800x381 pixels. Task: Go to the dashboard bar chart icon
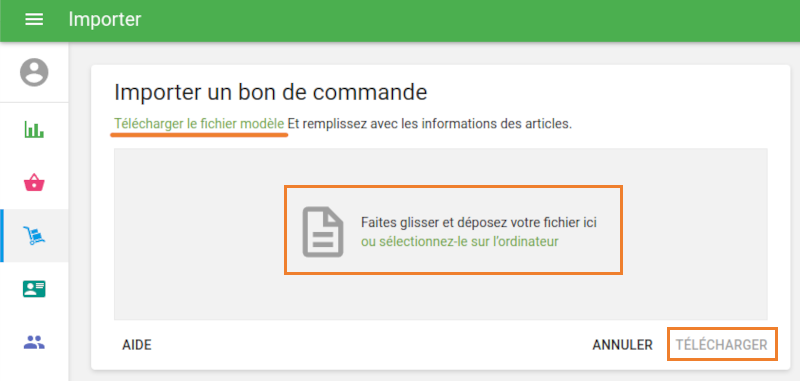(34, 129)
